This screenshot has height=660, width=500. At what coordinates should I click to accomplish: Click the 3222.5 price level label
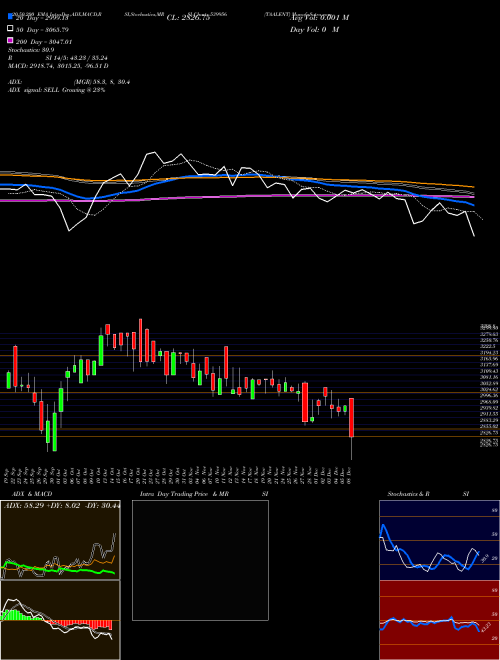(489, 346)
